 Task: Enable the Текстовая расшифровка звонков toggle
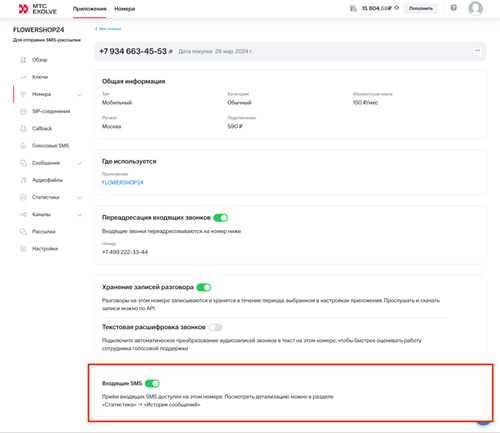click(215, 327)
